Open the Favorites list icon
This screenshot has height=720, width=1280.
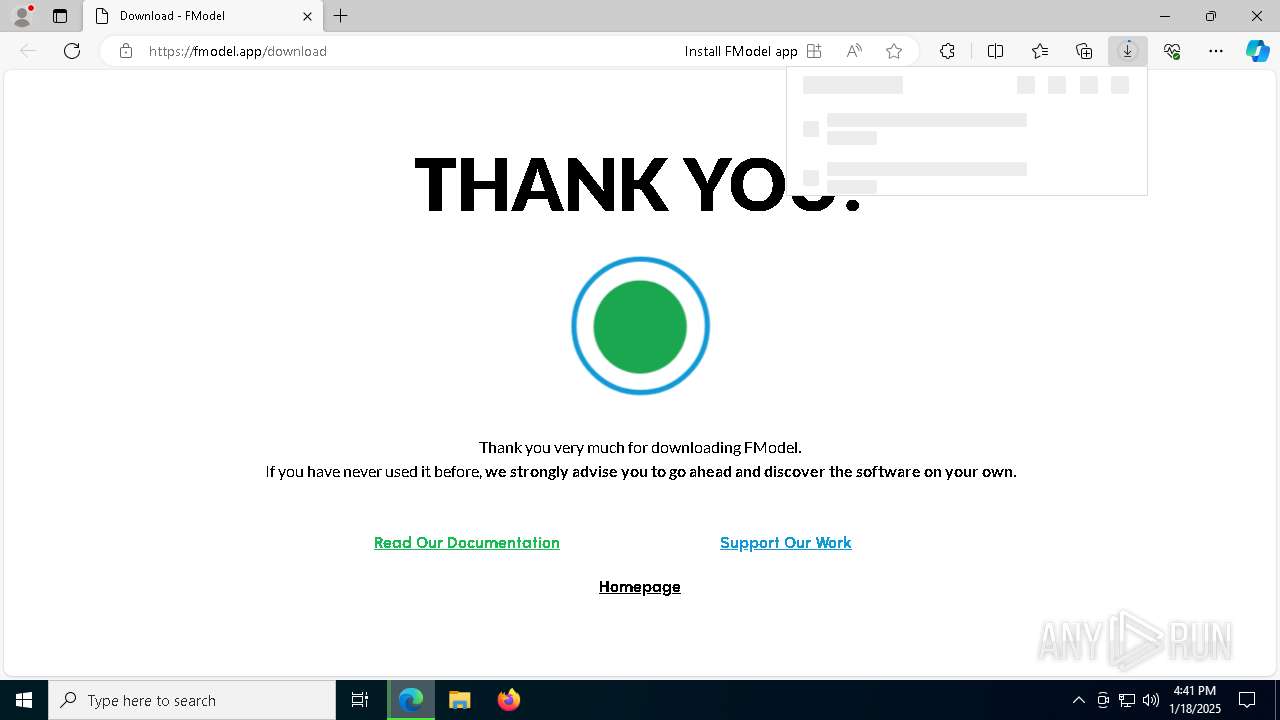(x=1040, y=51)
